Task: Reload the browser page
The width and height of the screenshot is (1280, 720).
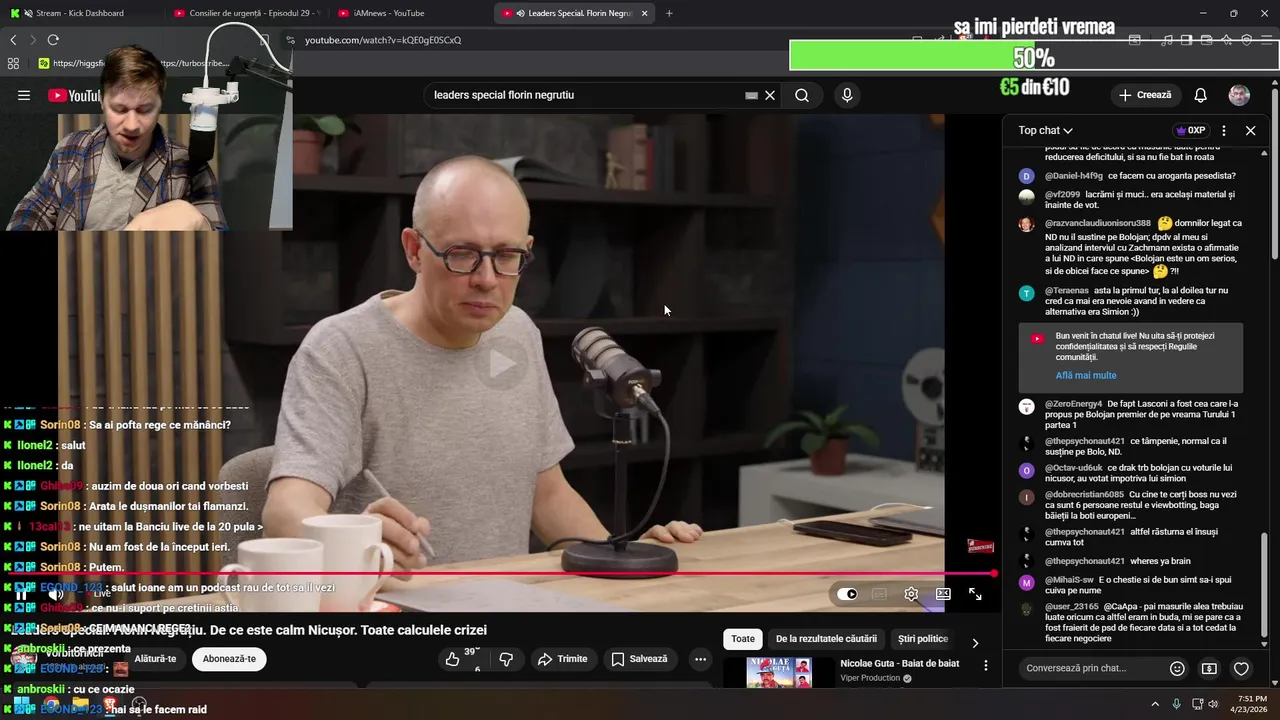Action: tap(53, 40)
